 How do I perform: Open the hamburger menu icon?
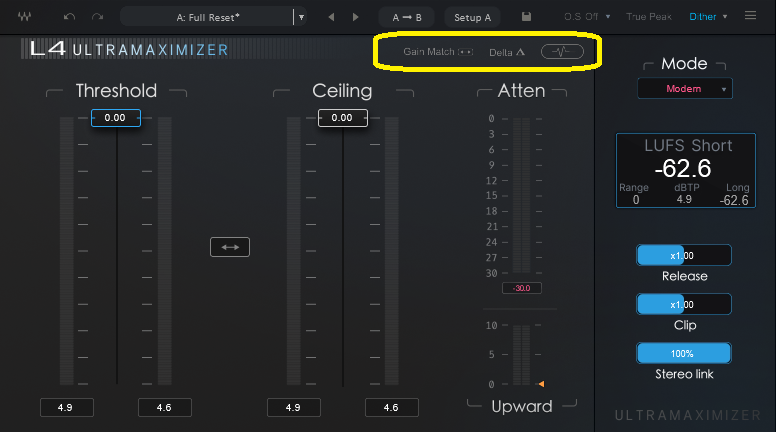point(751,16)
